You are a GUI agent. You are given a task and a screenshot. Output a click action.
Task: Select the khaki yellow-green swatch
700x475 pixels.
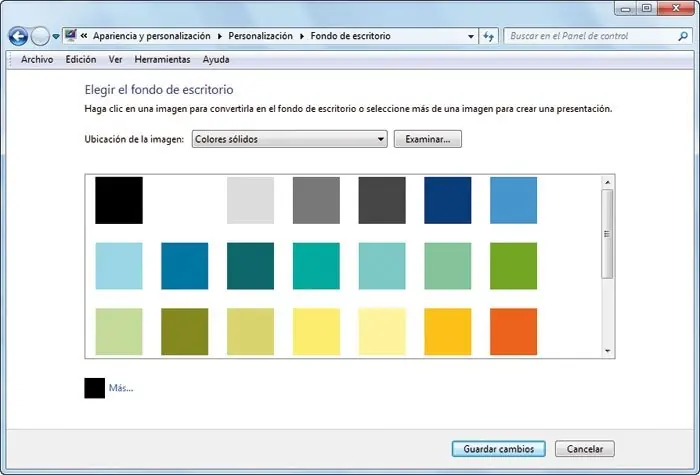pyautogui.click(x=250, y=332)
